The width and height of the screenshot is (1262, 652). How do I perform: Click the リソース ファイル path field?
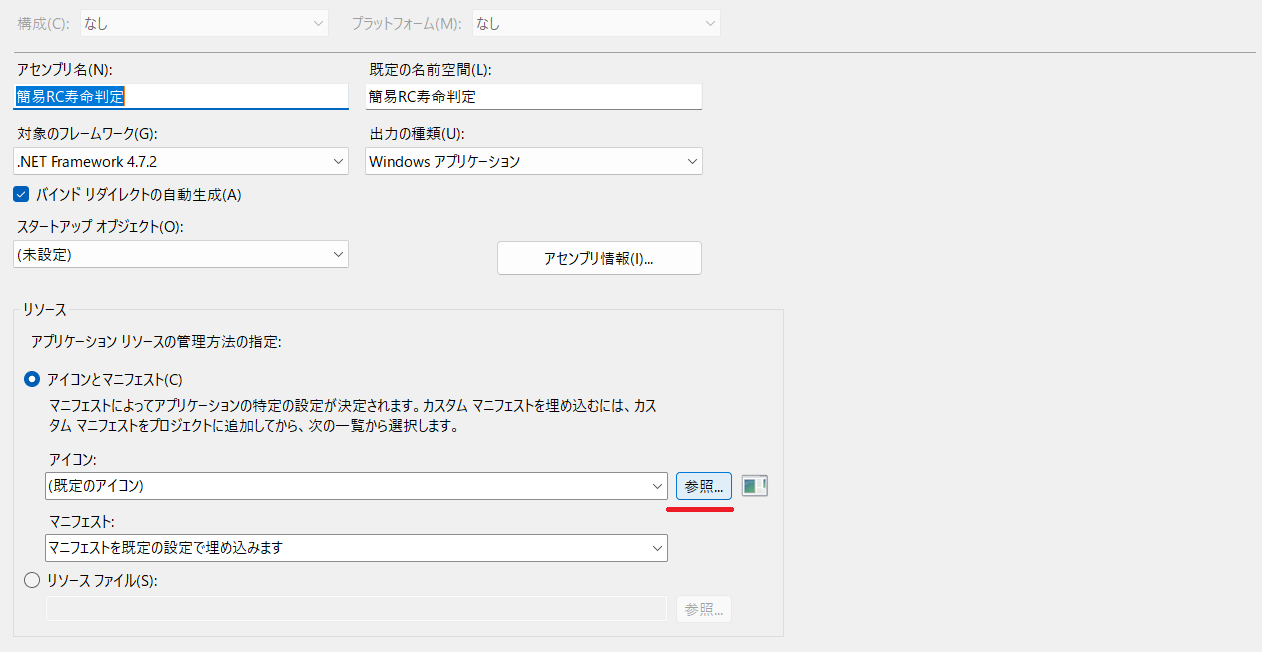356,609
